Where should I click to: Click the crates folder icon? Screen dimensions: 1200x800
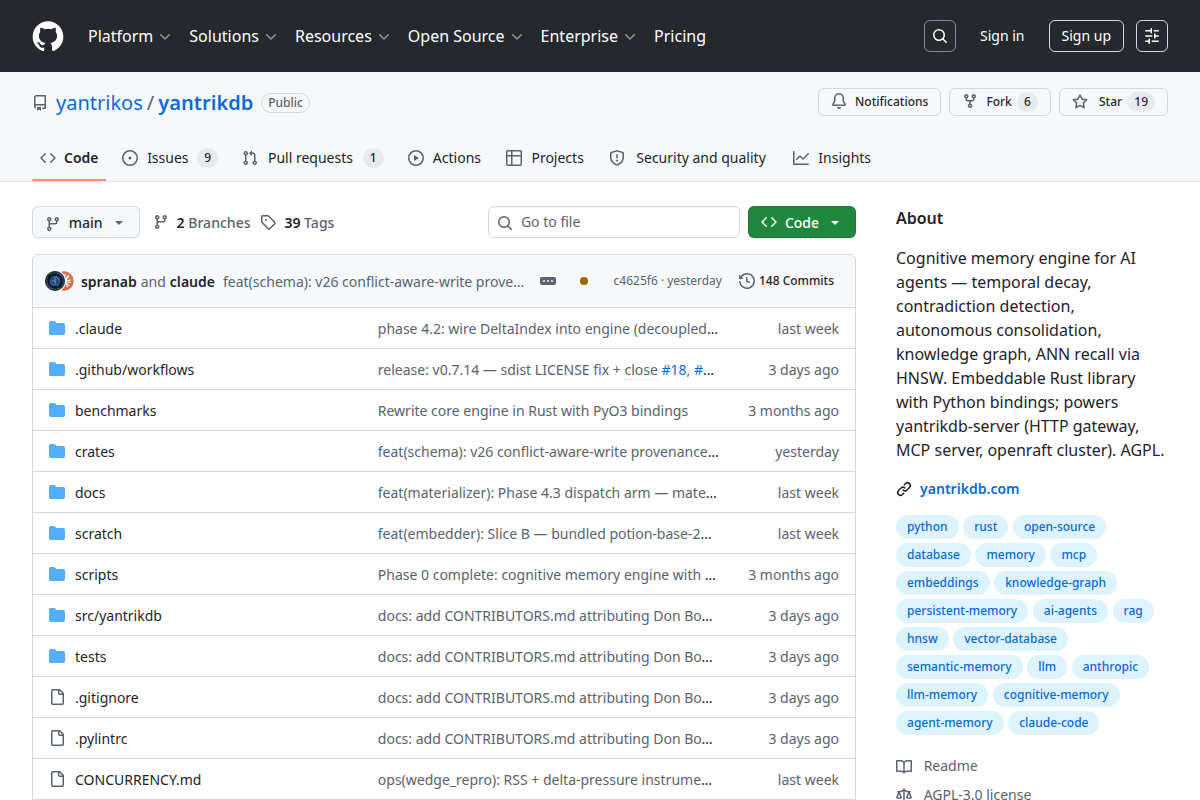[57, 452]
